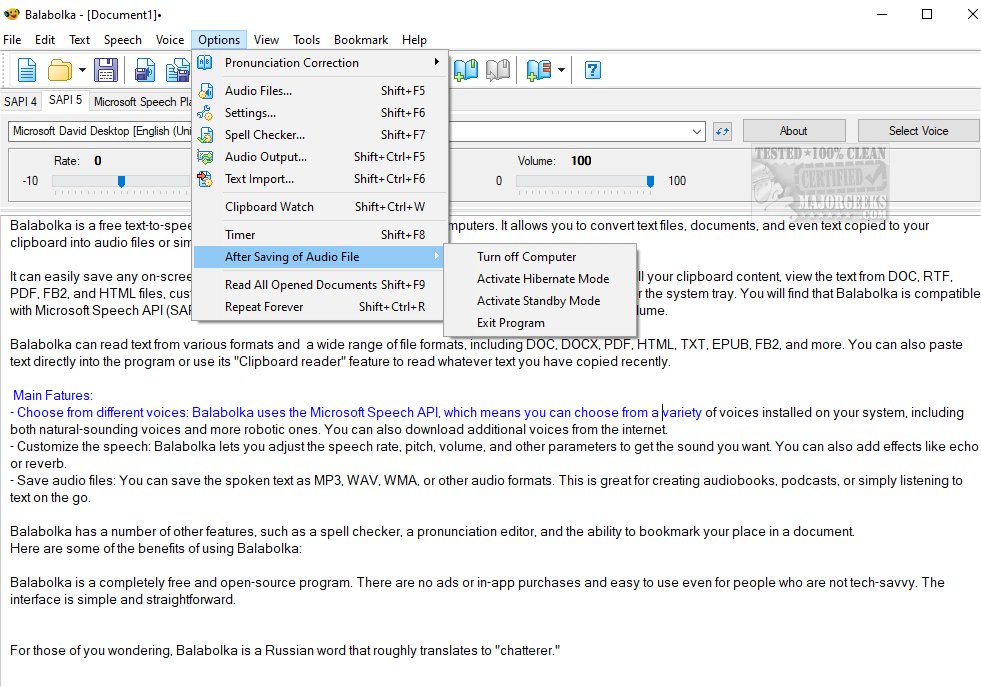Open the Tools menu

pyautogui.click(x=307, y=40)
